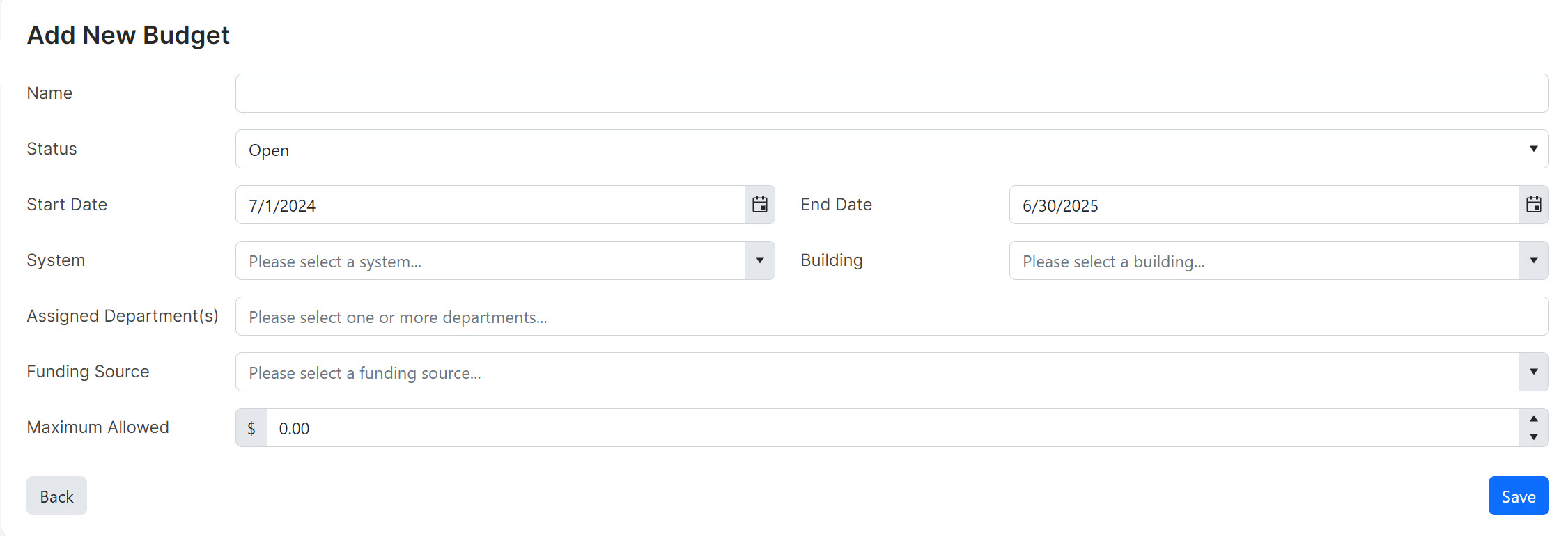Click the Maximum Allowed amount field

click(x=892, y=427)
